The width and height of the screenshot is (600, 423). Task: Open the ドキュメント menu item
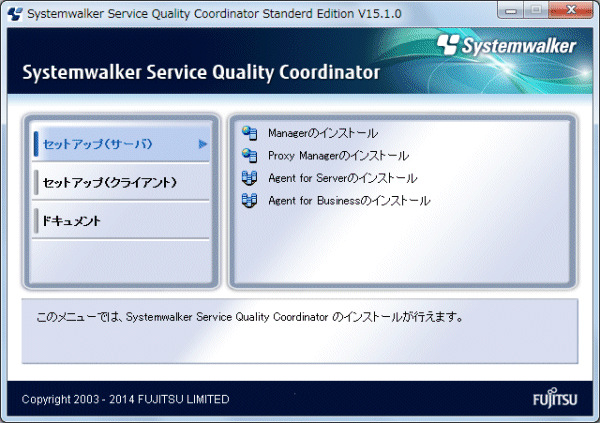point(121,221)
